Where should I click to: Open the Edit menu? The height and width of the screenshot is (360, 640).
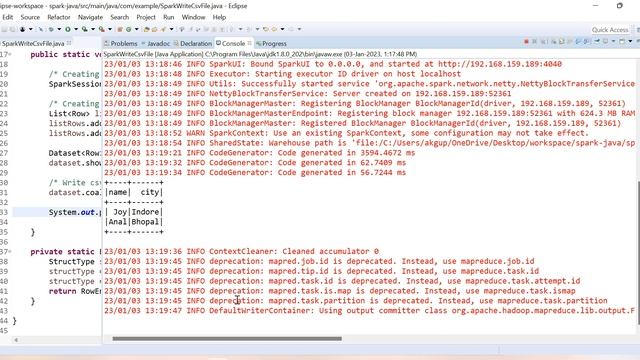pos(7,17)
